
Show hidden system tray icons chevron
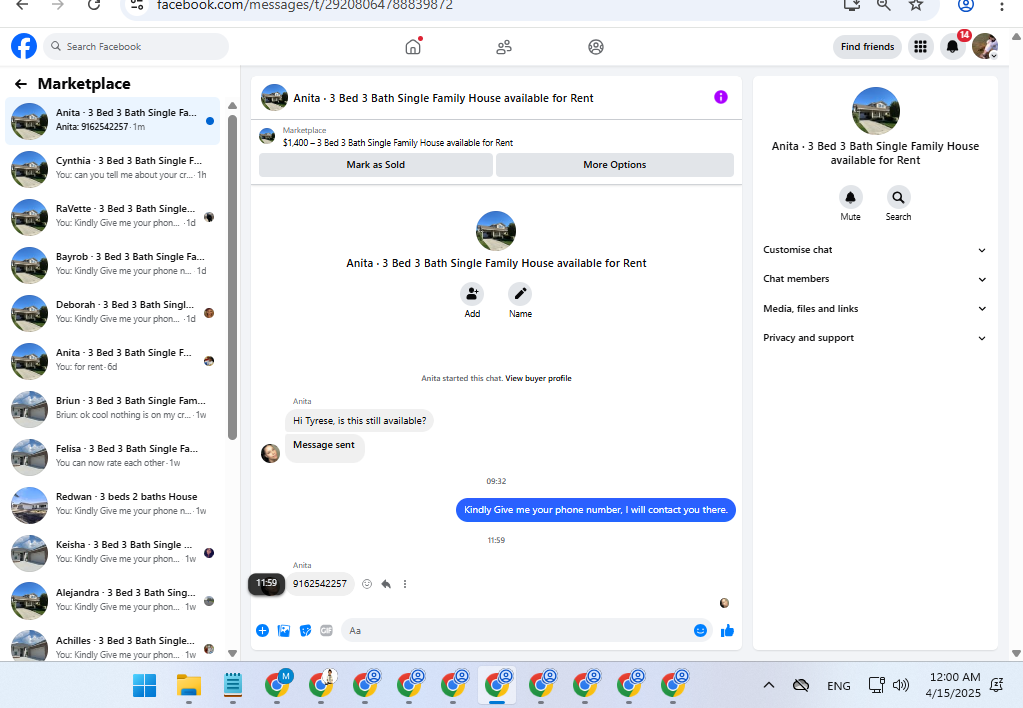pos(769,685)
